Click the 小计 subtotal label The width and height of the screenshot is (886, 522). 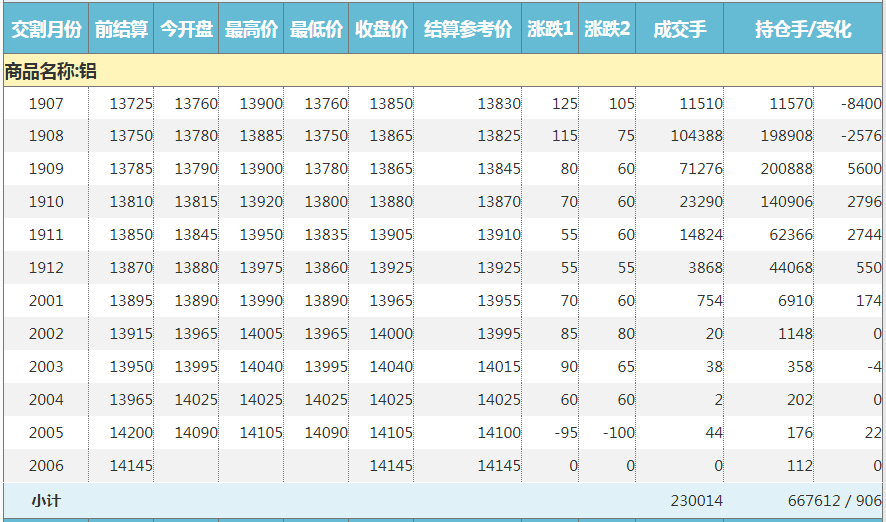46,500
